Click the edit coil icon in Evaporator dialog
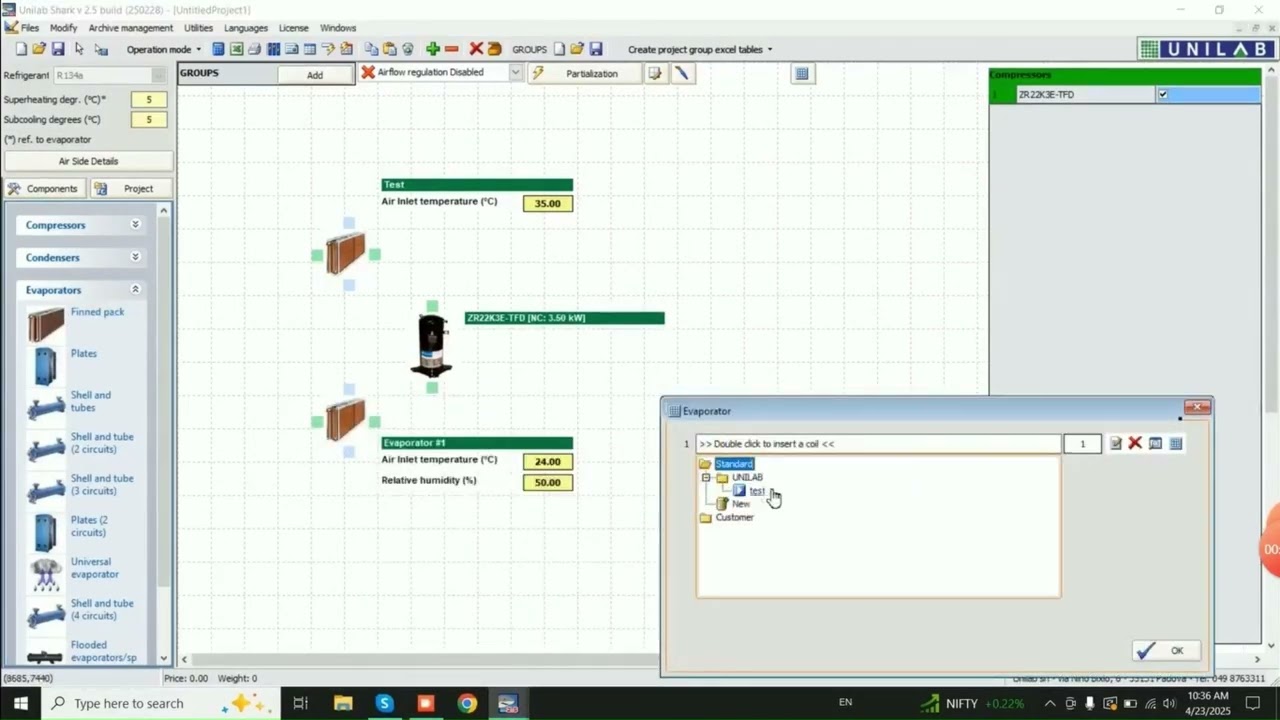Screen dimensions: 1280x720 (x=1116, y=443)
